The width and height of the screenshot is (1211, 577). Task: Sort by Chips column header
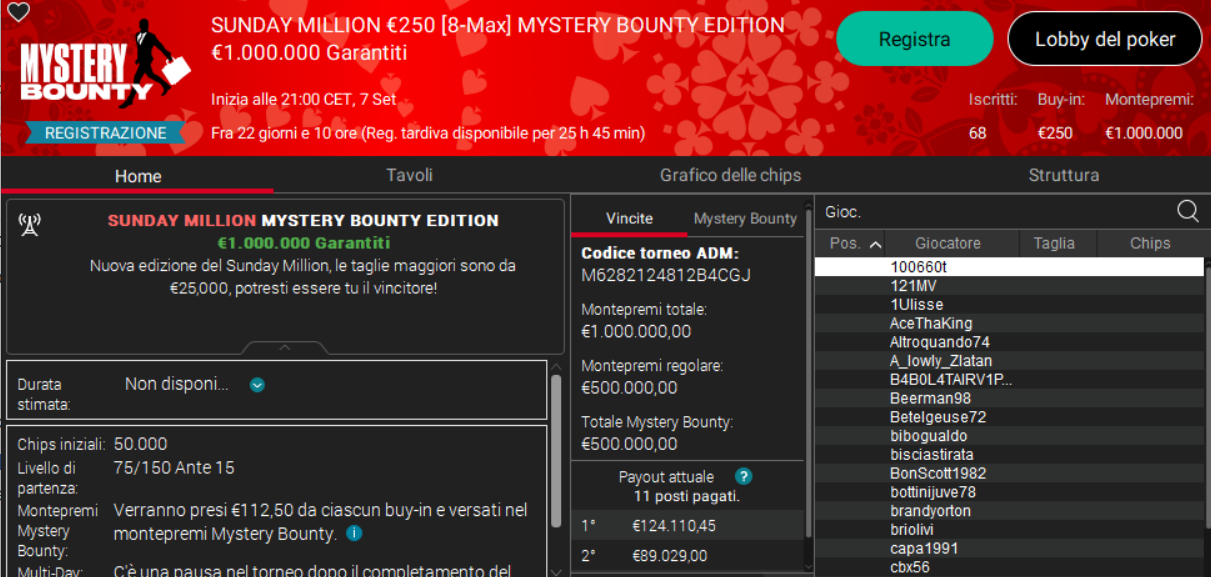[x=1150, y=243]
